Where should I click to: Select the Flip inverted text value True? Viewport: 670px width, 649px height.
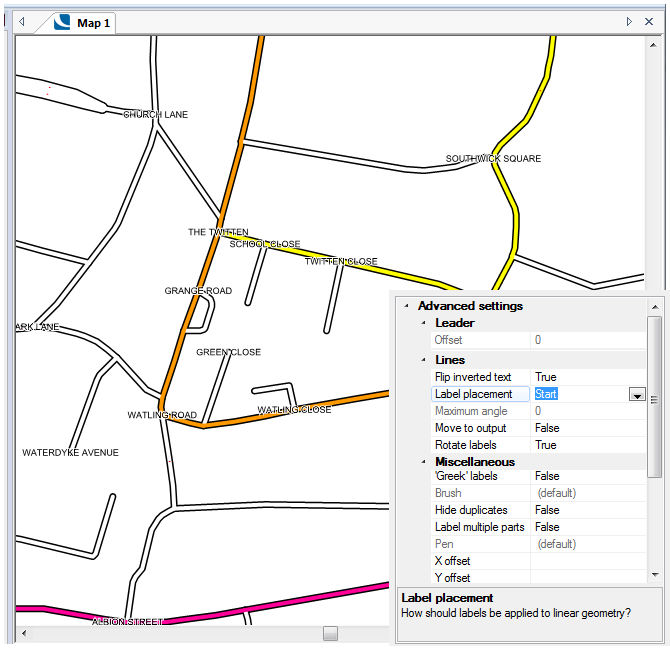pyautogui.click(x=546, y=377)
